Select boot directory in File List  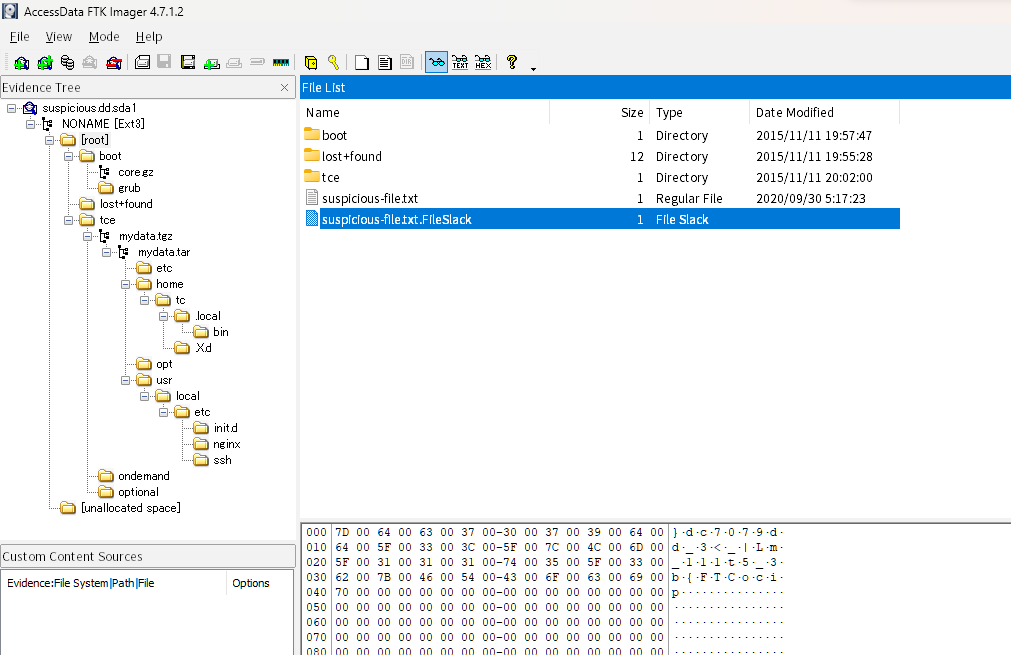(600, 135)
